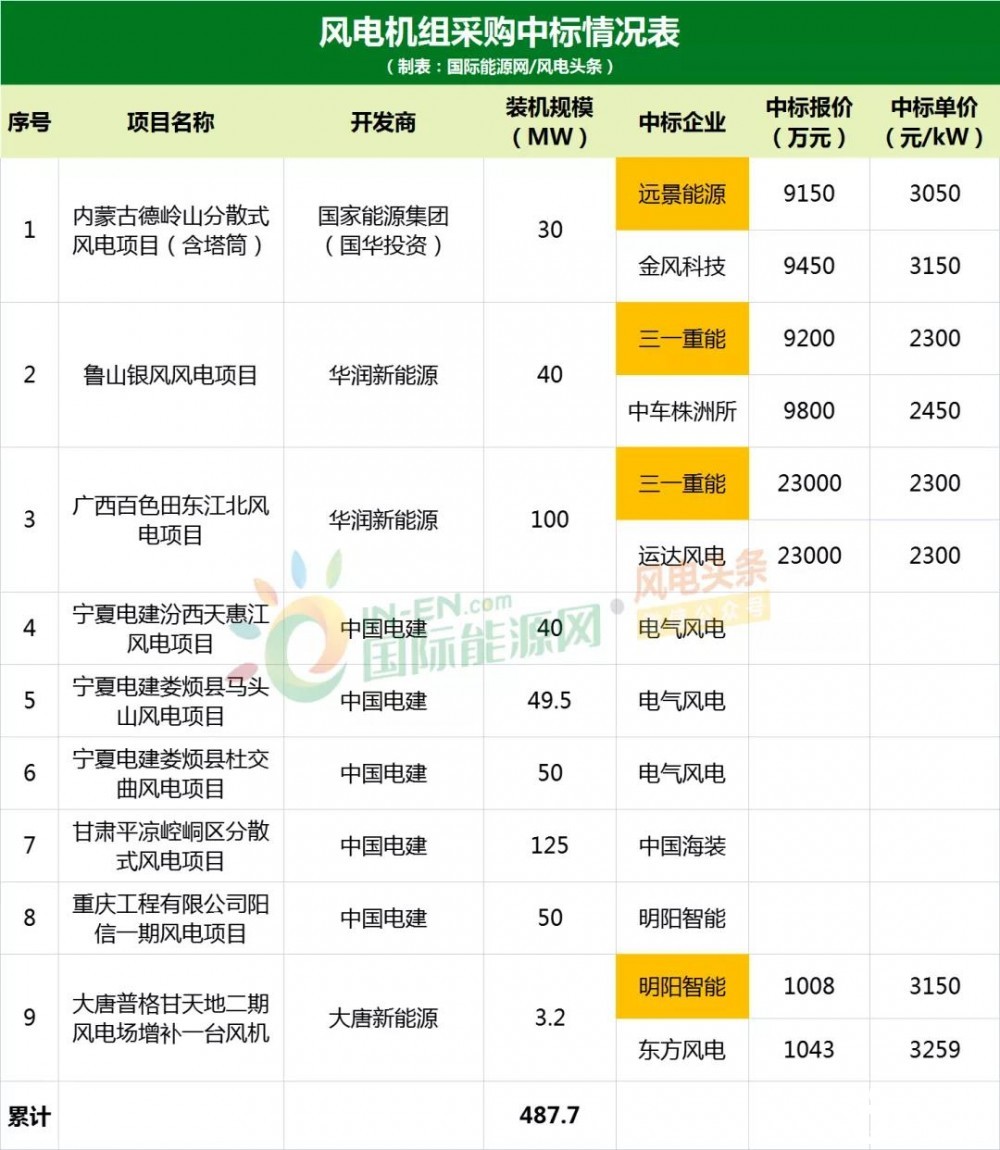Viewport: 1000px width, 1150px height.
Task: Click the 累计 row label
Action: click(x=29, y=1115)
